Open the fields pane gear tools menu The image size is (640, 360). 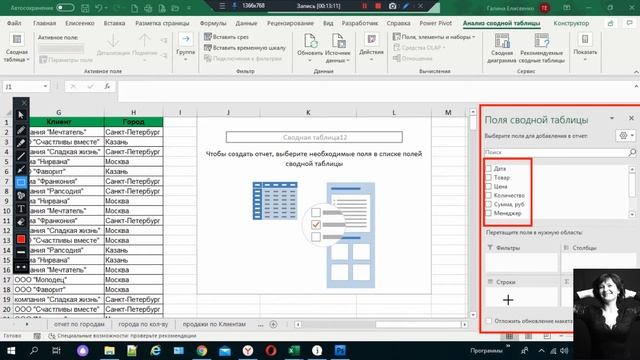tap(626, 136)
